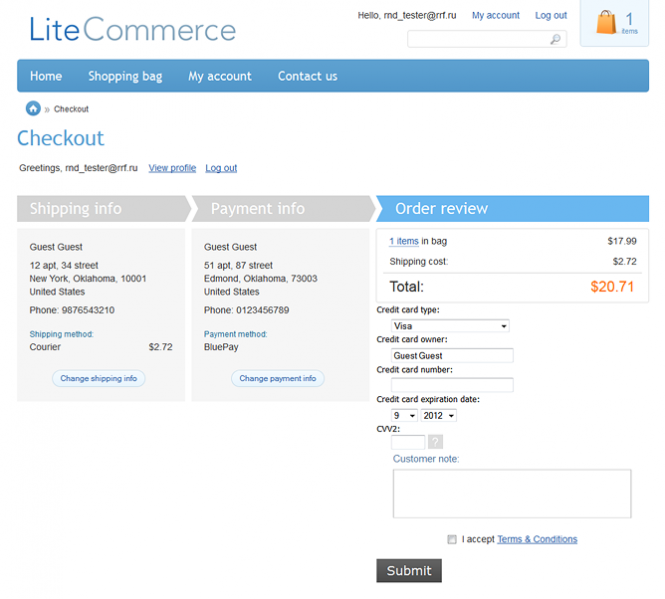The height and width of the screenshot is (599, 665).
Task: Click the Checkout breadcrumb text
Action: (x=71, y=109)
